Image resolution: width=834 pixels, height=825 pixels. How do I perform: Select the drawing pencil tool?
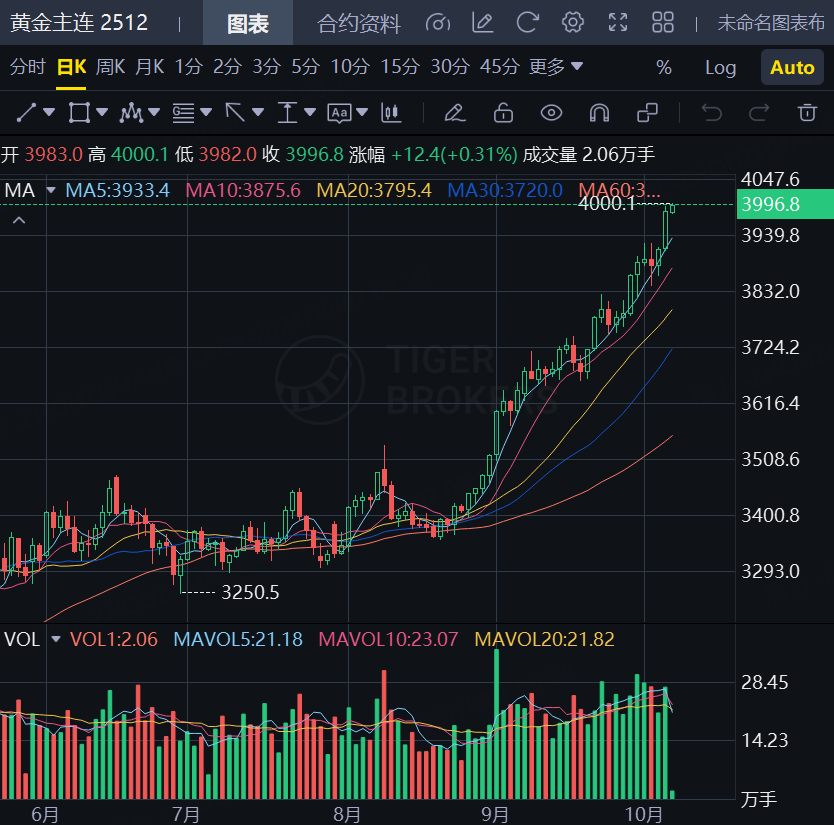pyautogui.click(x=454, y=112)
